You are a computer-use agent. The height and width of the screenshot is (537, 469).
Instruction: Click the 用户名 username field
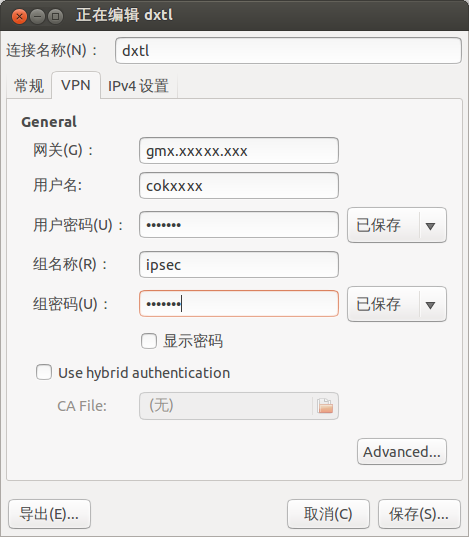[239, 186]
